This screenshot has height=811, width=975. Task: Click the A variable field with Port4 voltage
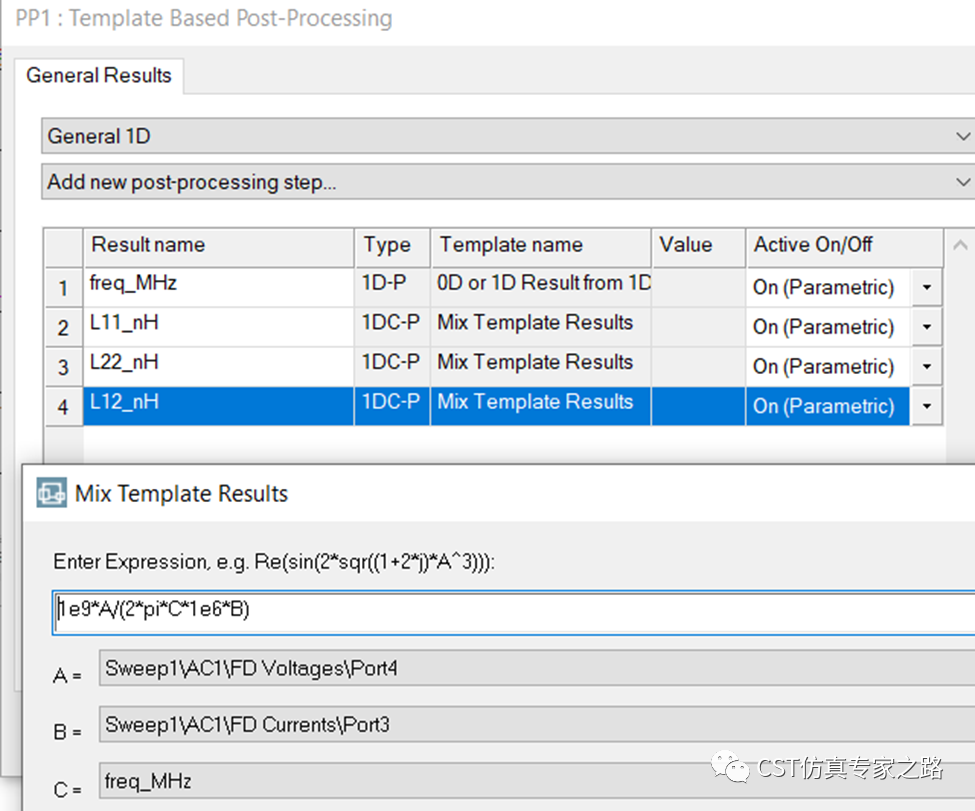pyautogui.click(x=537, y=669)
